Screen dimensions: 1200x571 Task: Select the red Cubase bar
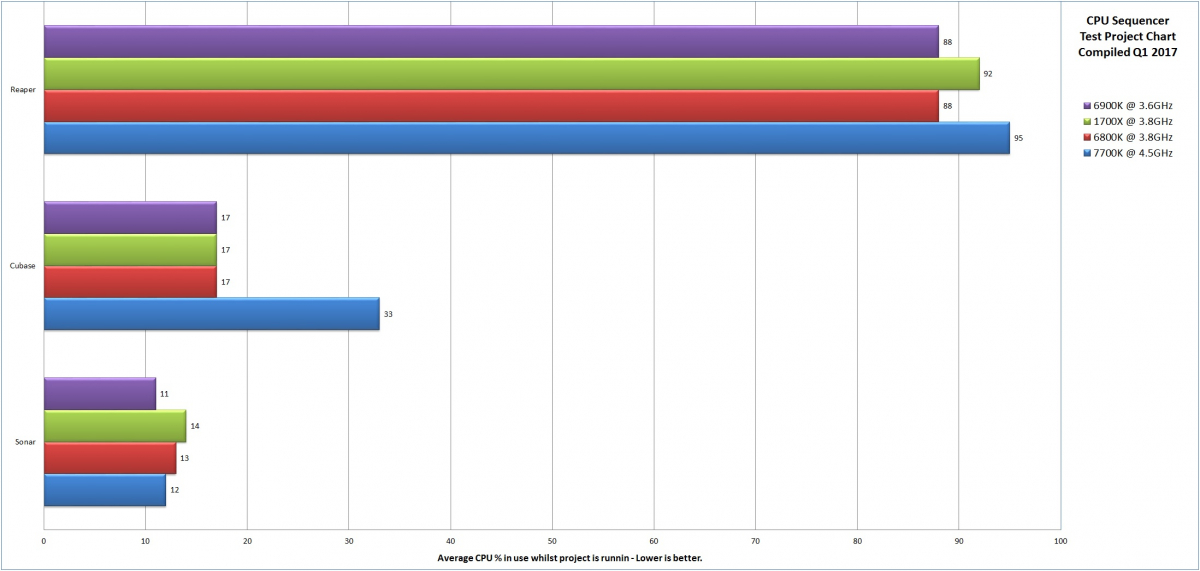tap(130, 282)
